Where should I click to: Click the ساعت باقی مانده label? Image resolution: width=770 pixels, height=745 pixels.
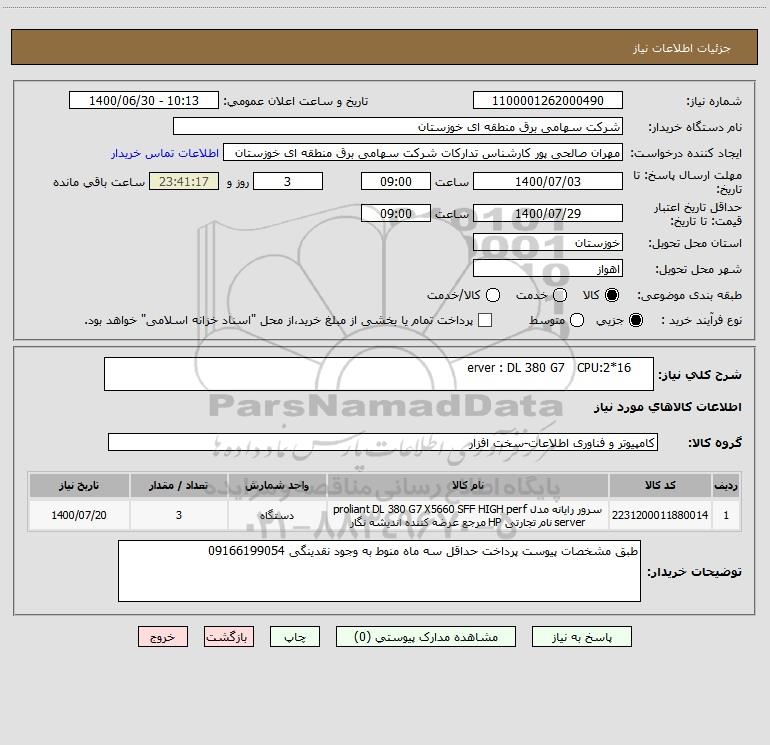coord(99,182)
